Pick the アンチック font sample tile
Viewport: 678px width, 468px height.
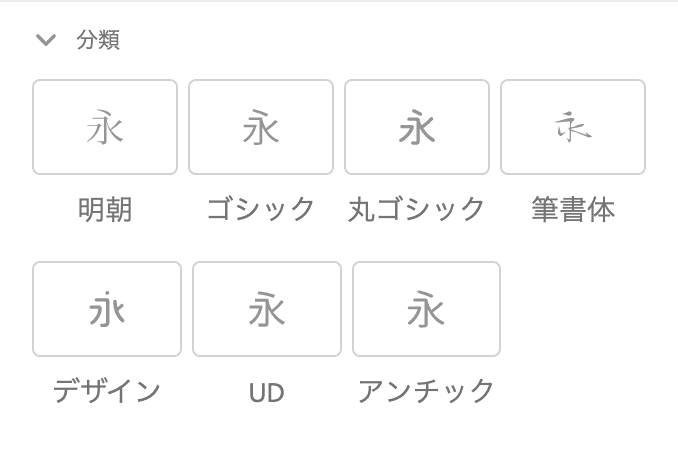pos(427,309)
